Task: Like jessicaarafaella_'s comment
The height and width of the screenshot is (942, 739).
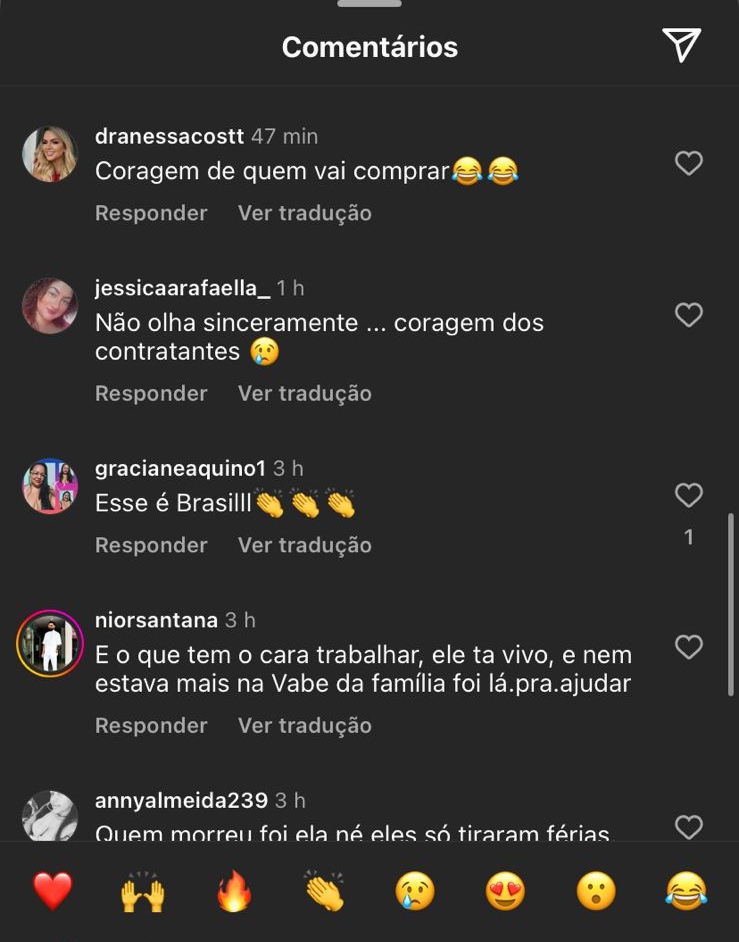Action: click(689, 315)
